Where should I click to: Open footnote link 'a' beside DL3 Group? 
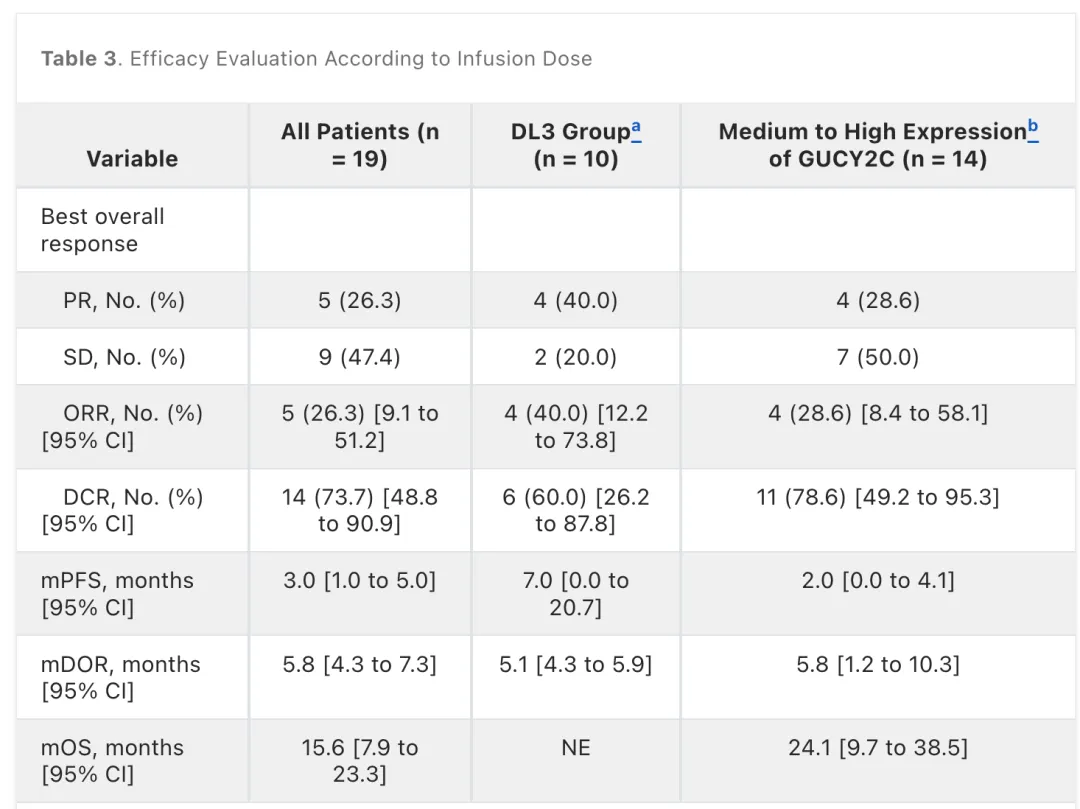tap(636, 129)
